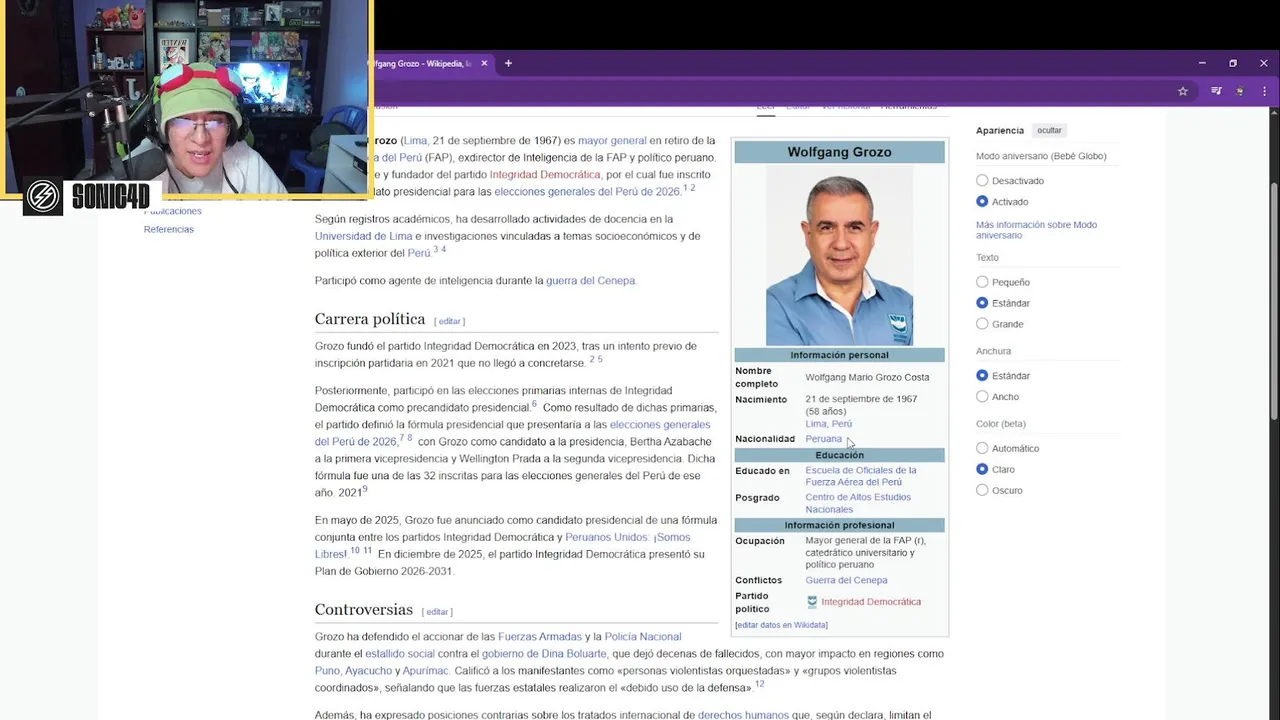
Task: Open editar datos en Wikidata link
Action: tap(781, 625)
